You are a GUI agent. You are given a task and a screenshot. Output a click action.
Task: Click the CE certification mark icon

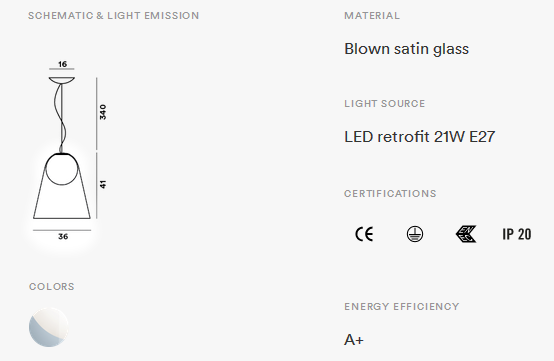pyautogui.click(x=364, y=234)
